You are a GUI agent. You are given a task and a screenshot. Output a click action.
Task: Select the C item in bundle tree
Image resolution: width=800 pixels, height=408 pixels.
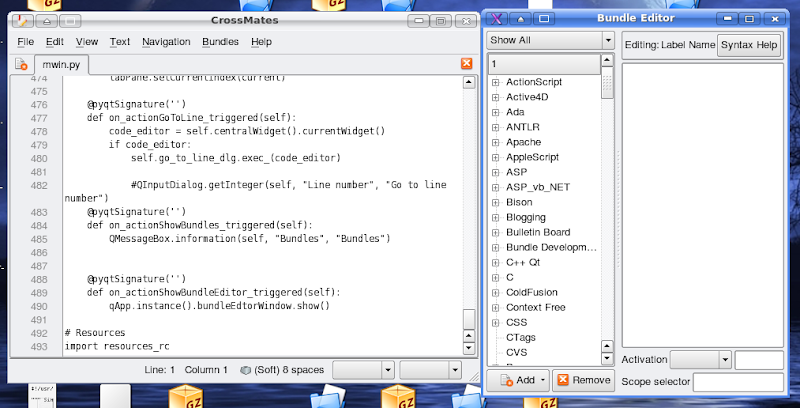click(x=510, y=277)
